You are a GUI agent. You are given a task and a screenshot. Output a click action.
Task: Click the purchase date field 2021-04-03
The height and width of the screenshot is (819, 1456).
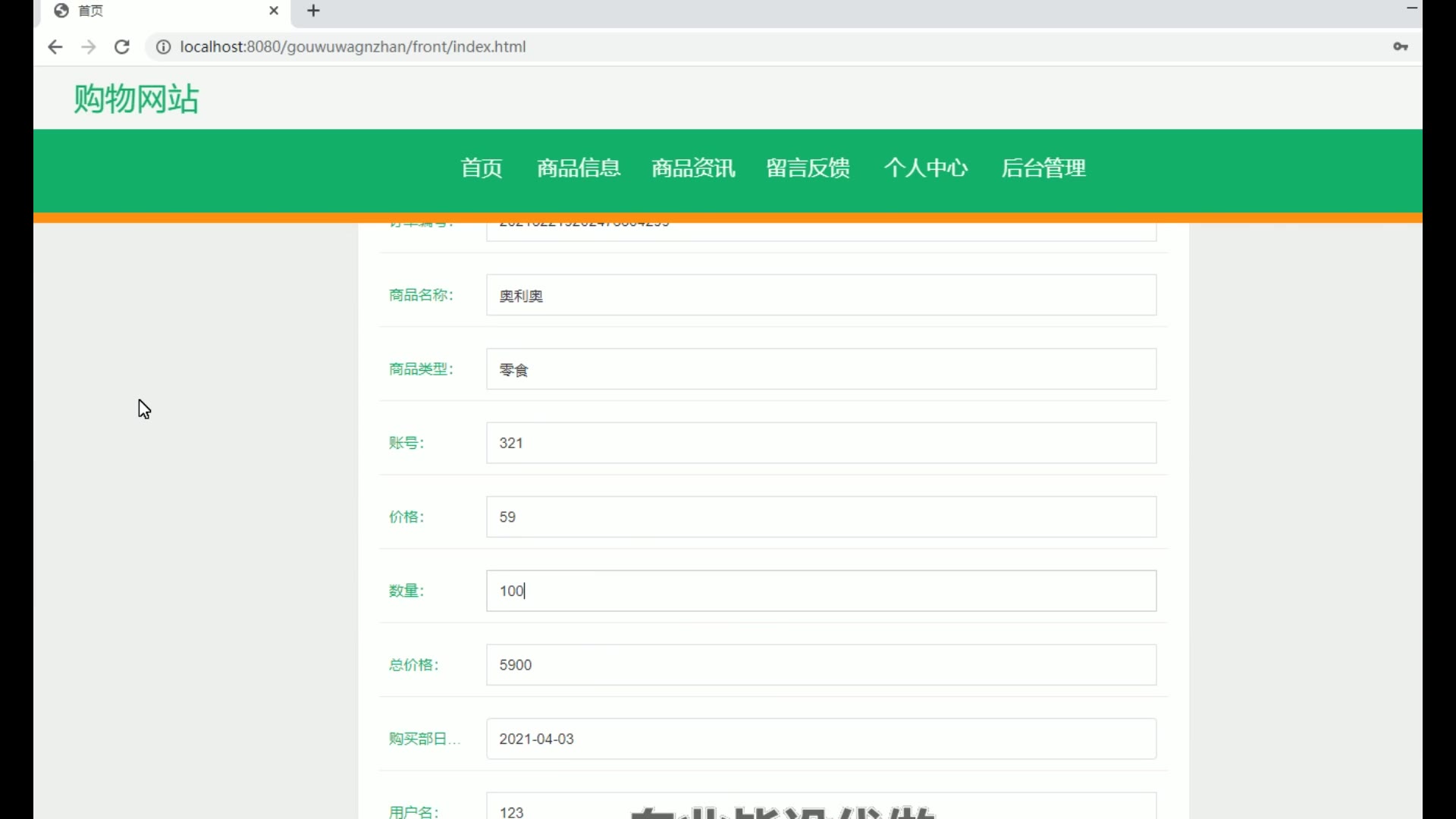(821, 739)
